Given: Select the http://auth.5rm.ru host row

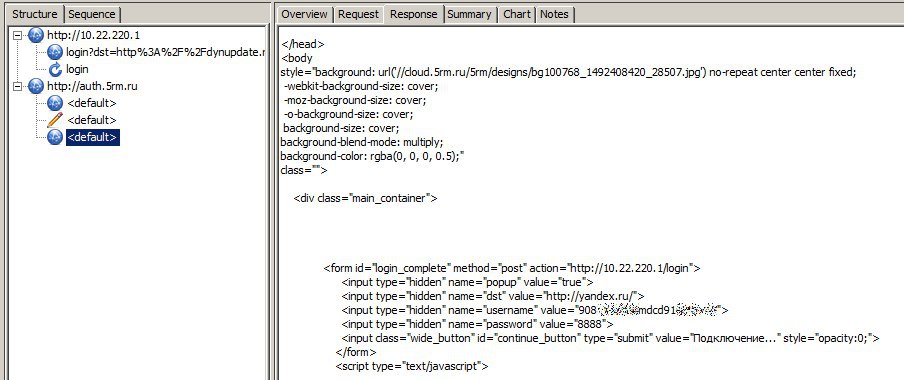Looking at the screenshot, I should [x=92, y=86].
